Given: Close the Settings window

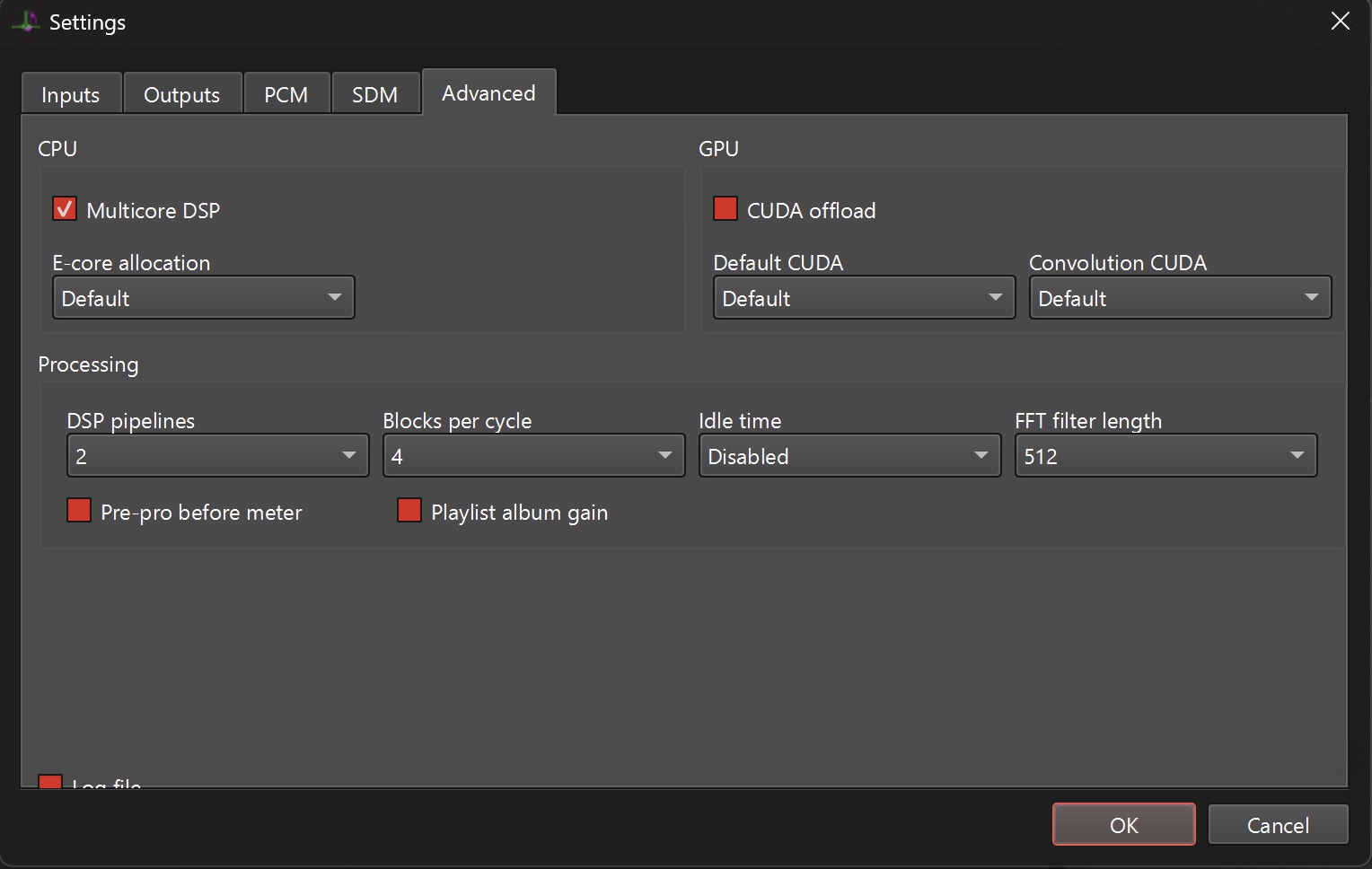Looking at the screenshot, I should 1340,22.
